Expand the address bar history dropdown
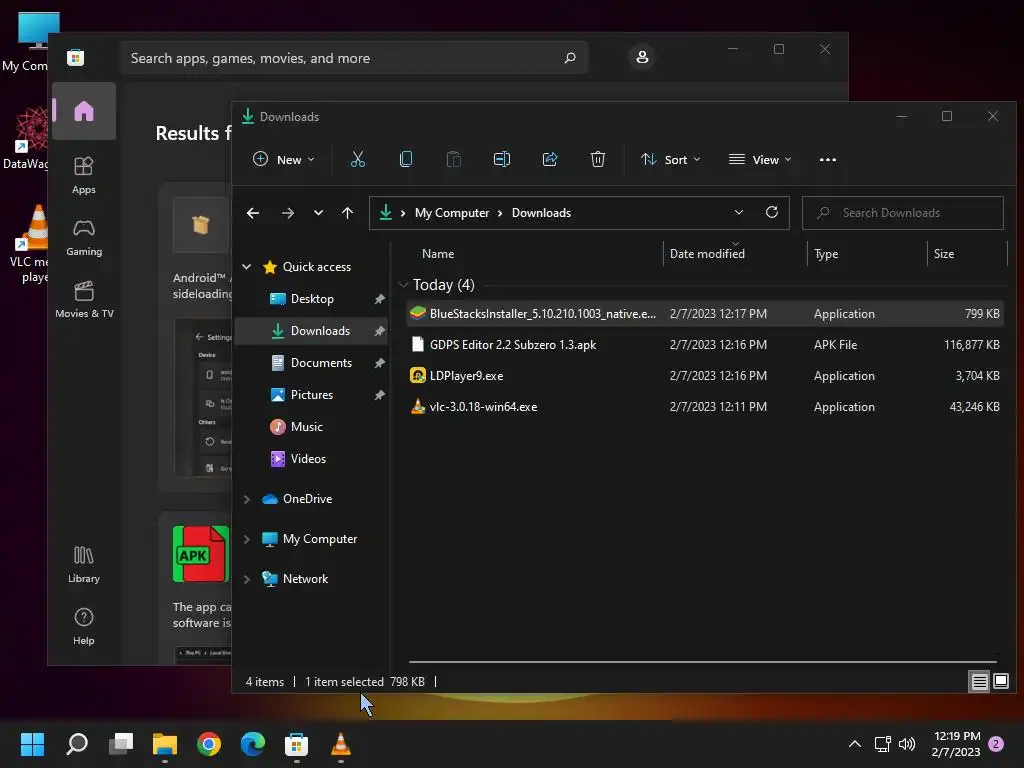Screen dimensions: 1024x768 tap(739, 212)
